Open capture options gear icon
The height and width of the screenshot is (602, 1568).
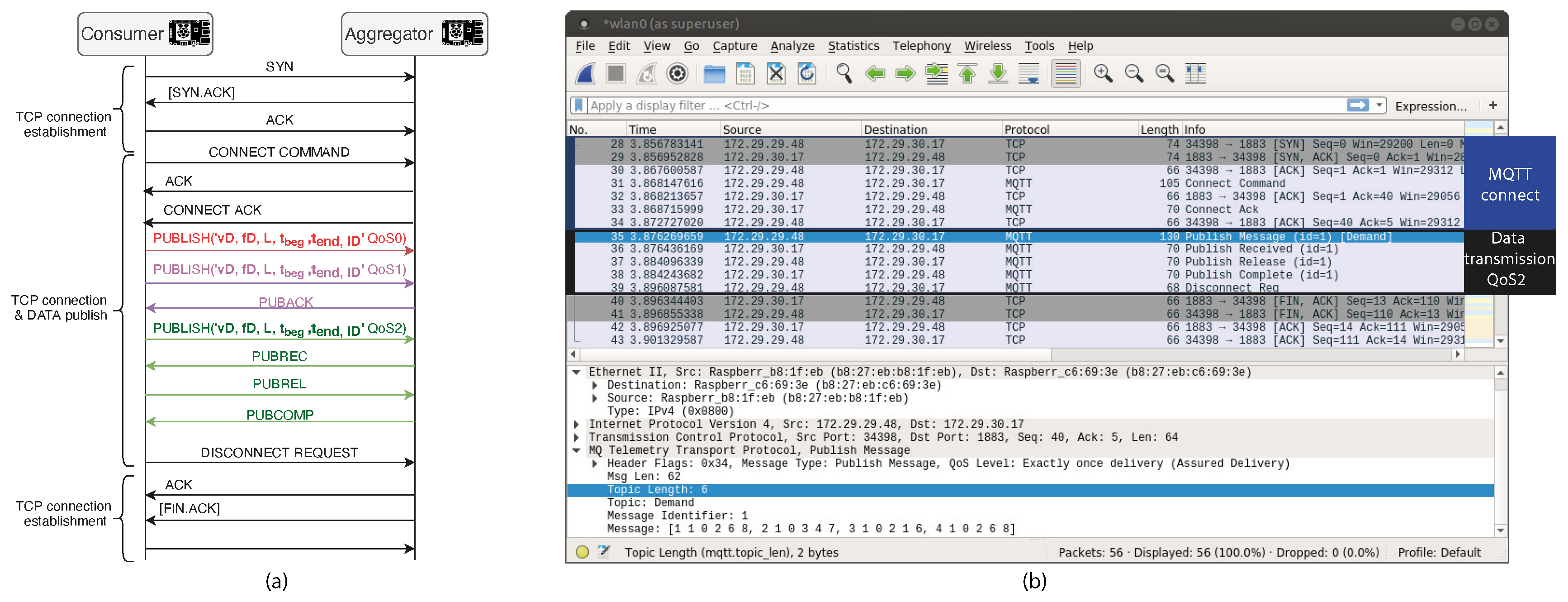tap(677, 74)
